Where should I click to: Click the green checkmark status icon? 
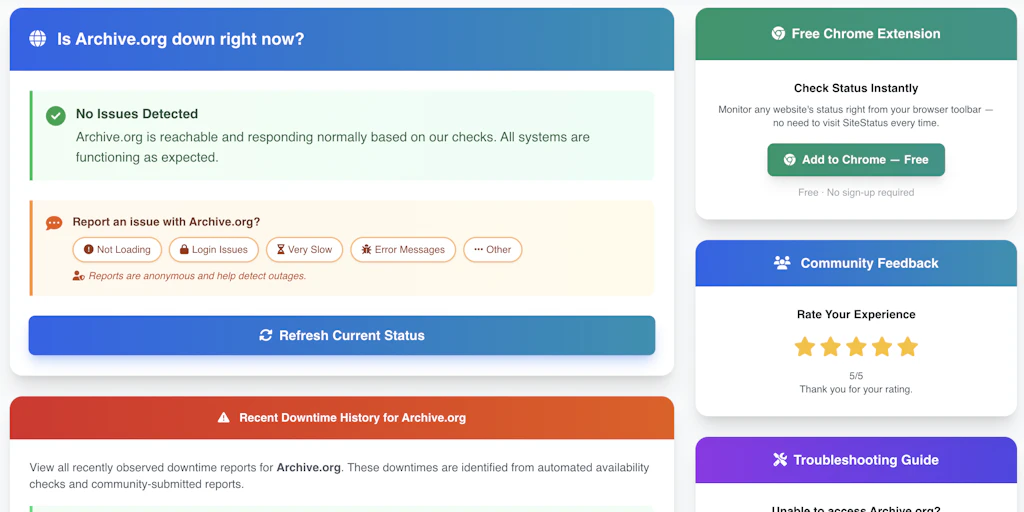pos(56,116)
